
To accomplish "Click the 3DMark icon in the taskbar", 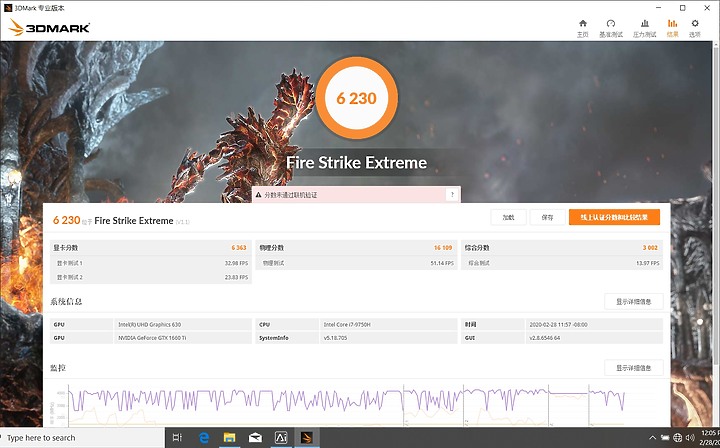I will pos(307,438).
